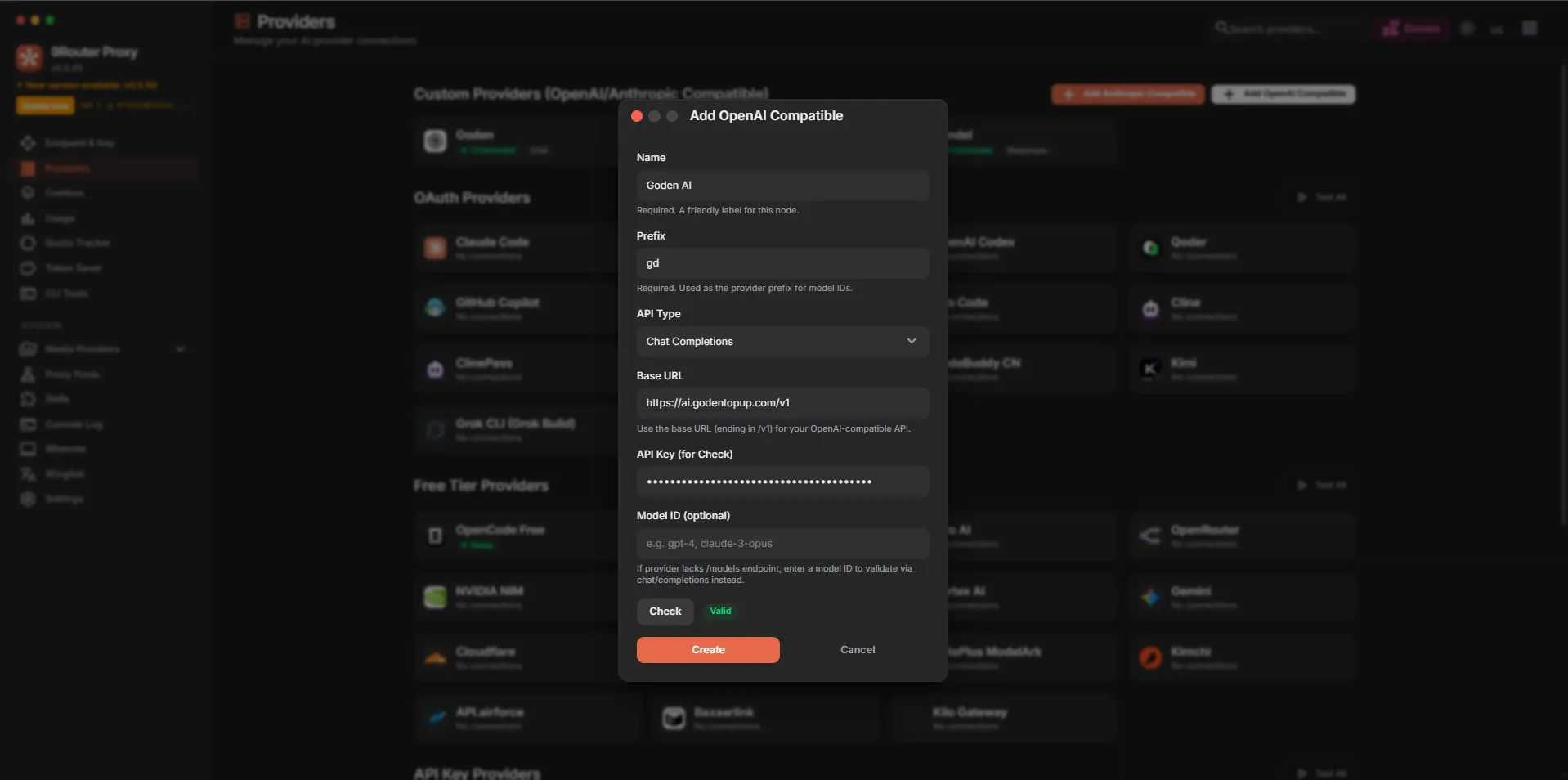Screen dimensions: 1568x780
Task: Click the ClinePass provider icon
Action: (x=435, y=369)
